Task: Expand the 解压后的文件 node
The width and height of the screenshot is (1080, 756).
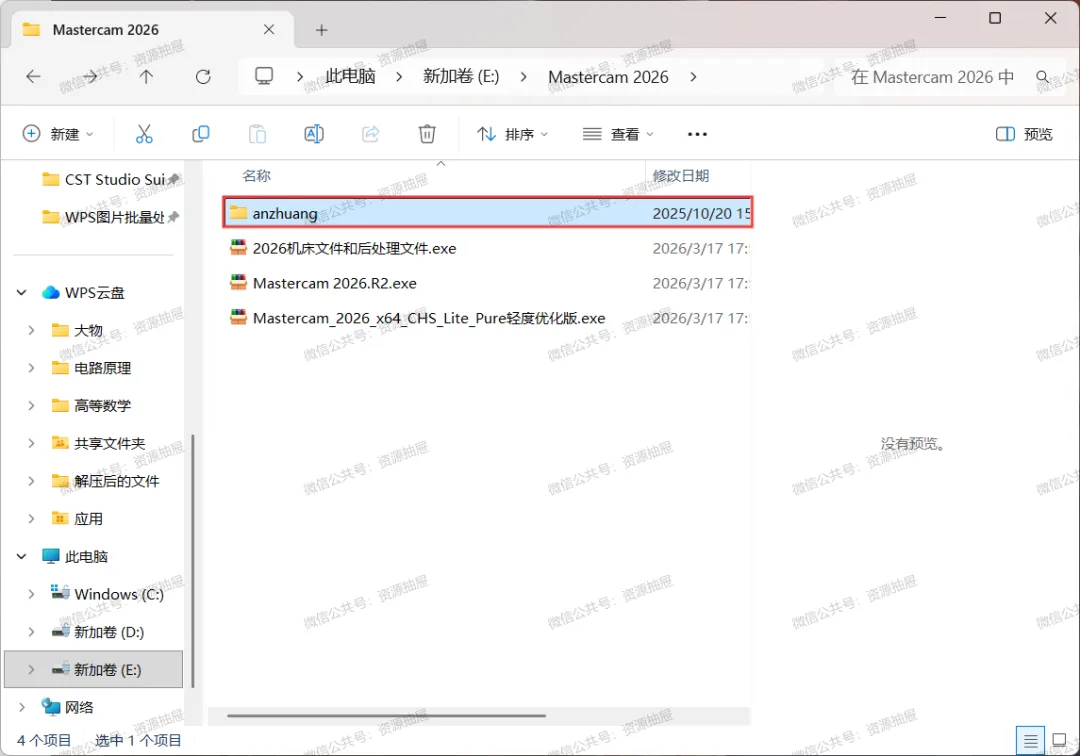Action: (31, 481)
